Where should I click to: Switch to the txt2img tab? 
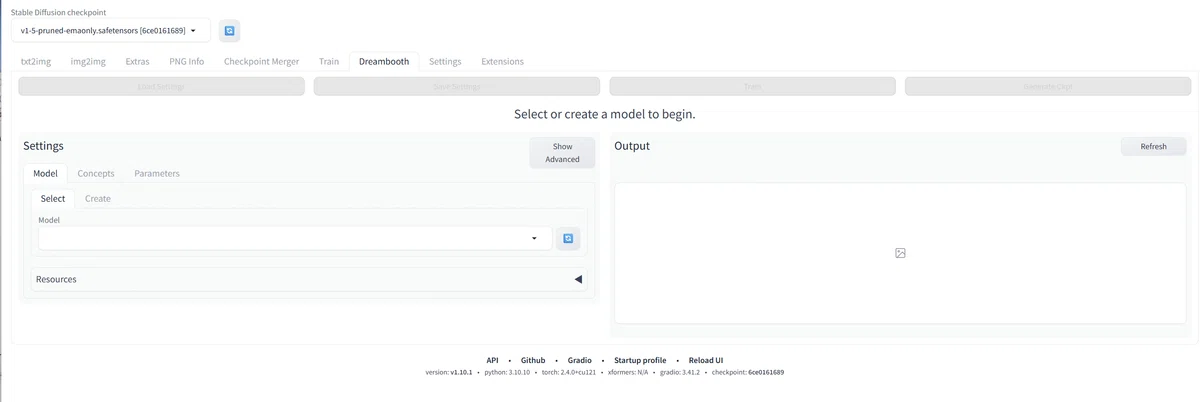pyautogui.click(x=37, y=61)
